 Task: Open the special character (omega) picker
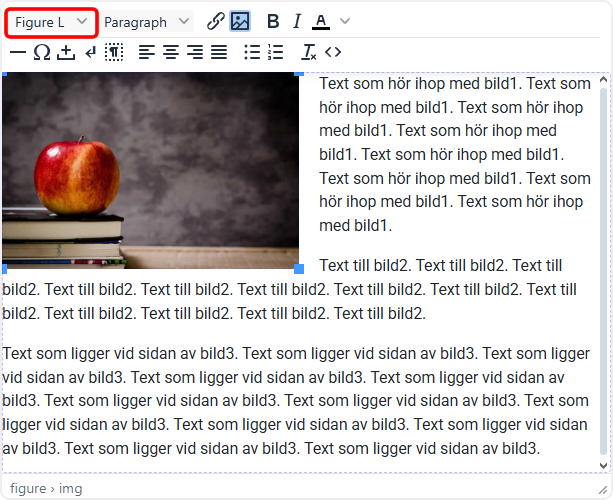click(x=42, y=52)
